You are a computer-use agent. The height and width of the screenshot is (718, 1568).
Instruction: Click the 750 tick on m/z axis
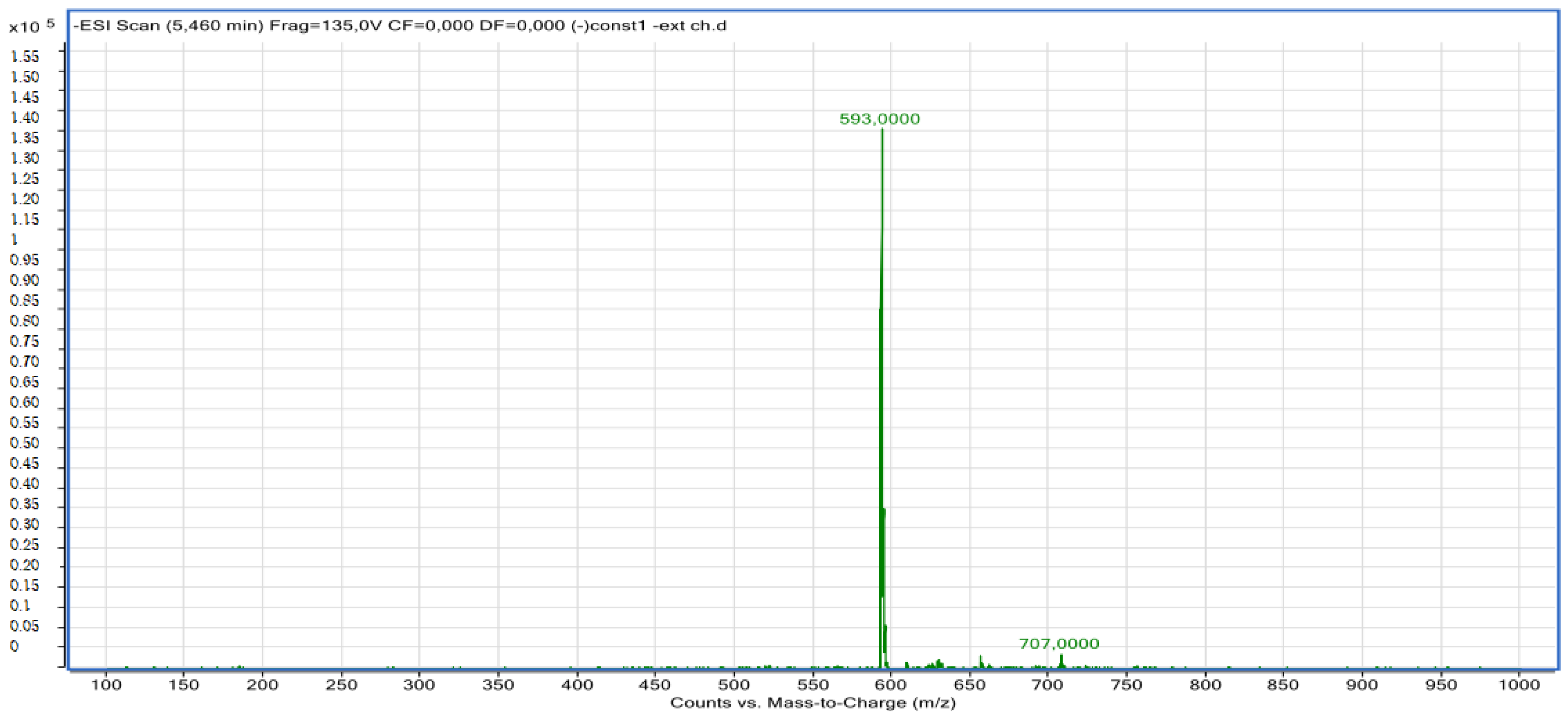pyautogui.click(x=1126, y=685)
